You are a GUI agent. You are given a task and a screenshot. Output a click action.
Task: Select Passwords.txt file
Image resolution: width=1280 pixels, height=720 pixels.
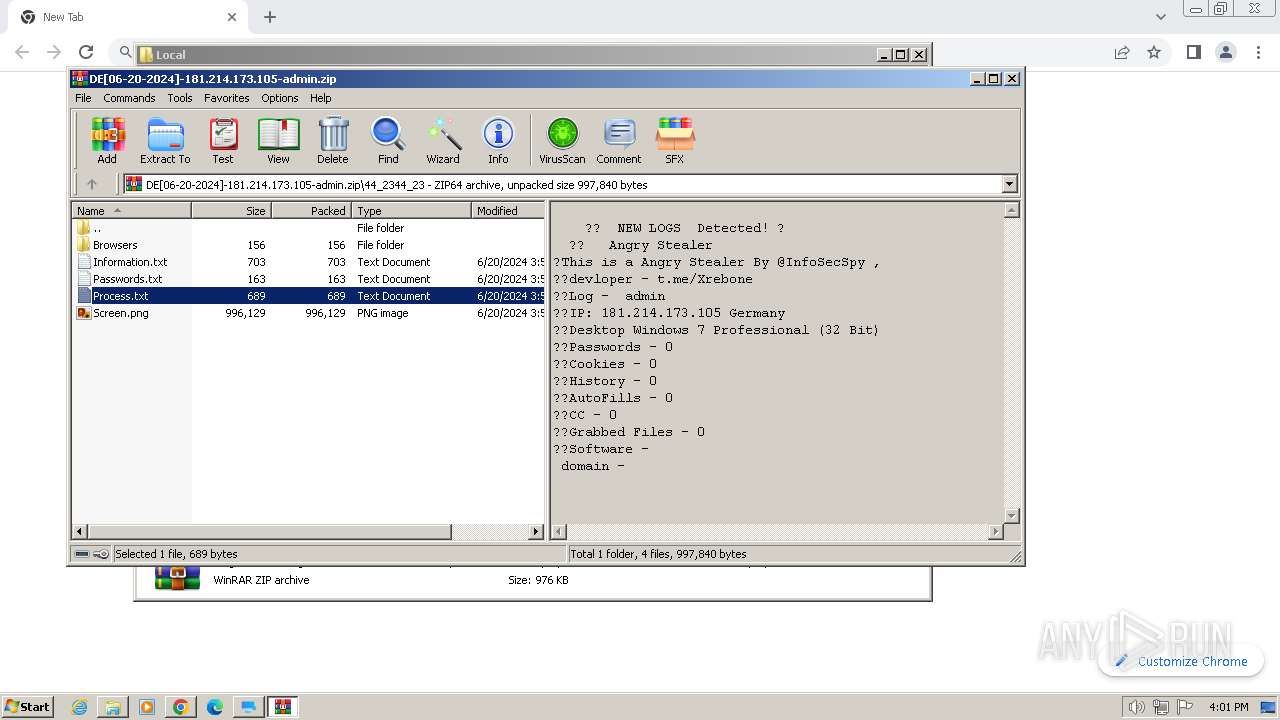coord(127,279)
